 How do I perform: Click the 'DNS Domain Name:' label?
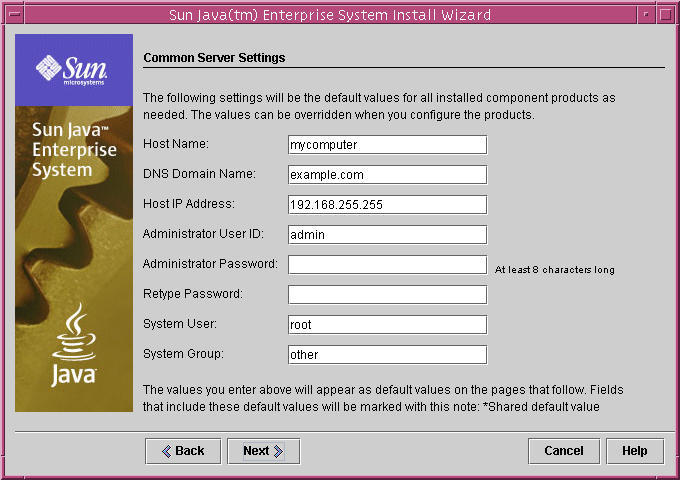coord(199,173)
